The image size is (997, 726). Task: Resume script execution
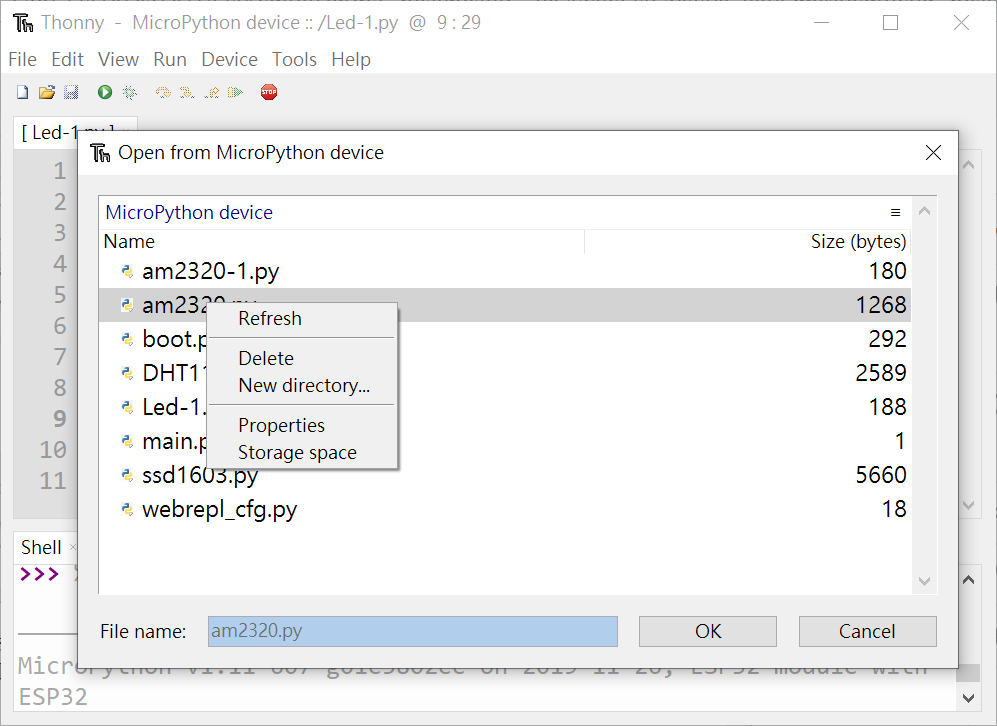235,91
